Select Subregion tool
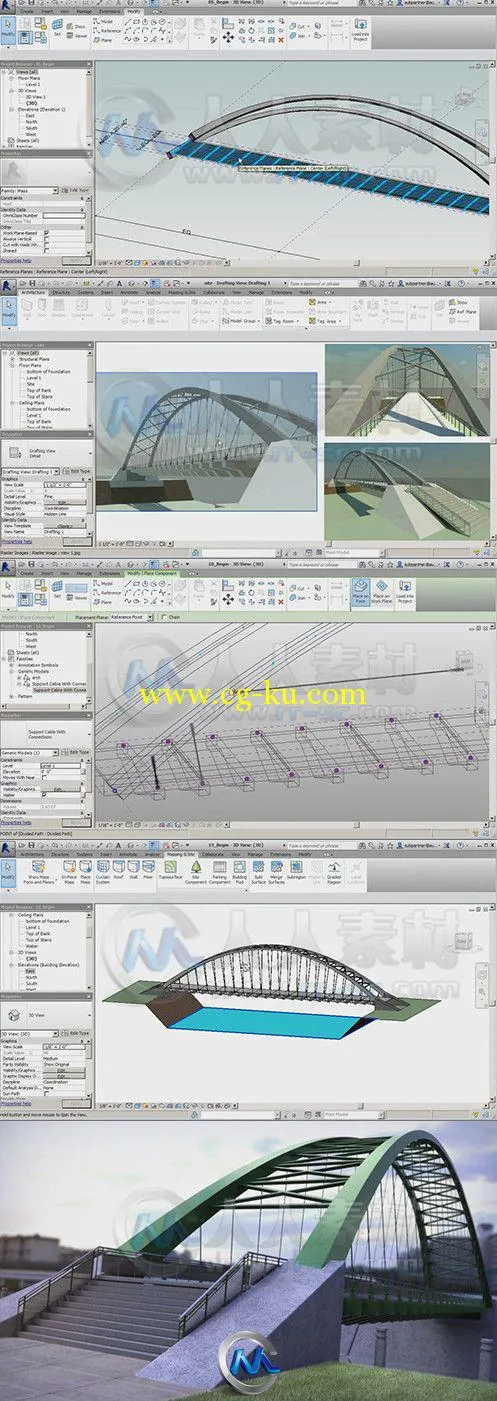Viewport: 497px width, 1401px height. tap(295, 869)
